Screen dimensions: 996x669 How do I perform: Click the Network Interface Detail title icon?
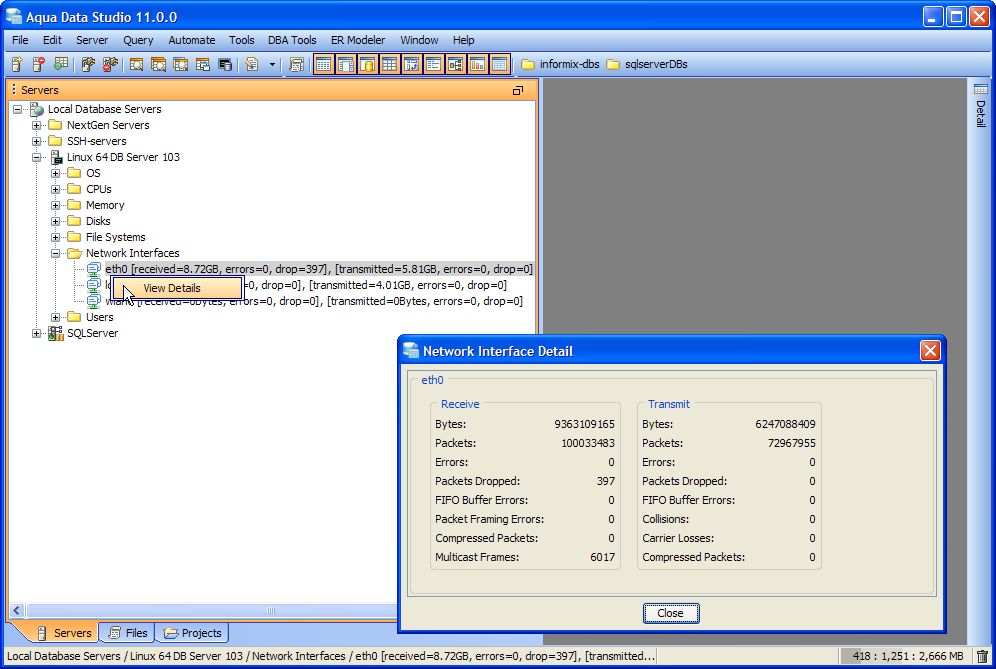point(412,351)
